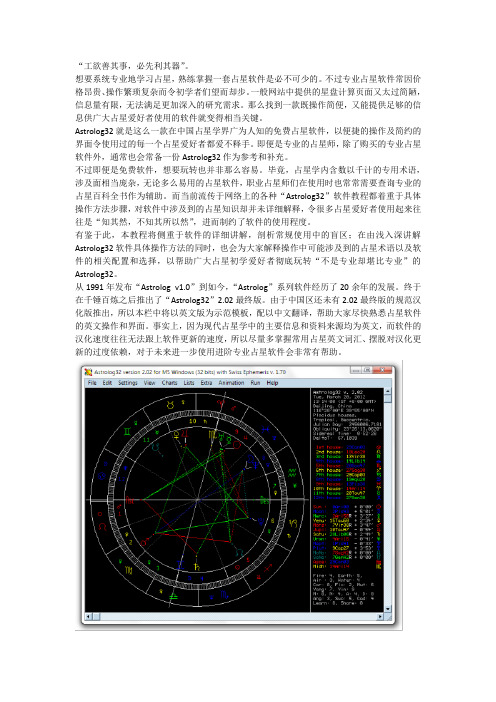Click the blue Cancer glyph on chart ring

pos(102,476)
